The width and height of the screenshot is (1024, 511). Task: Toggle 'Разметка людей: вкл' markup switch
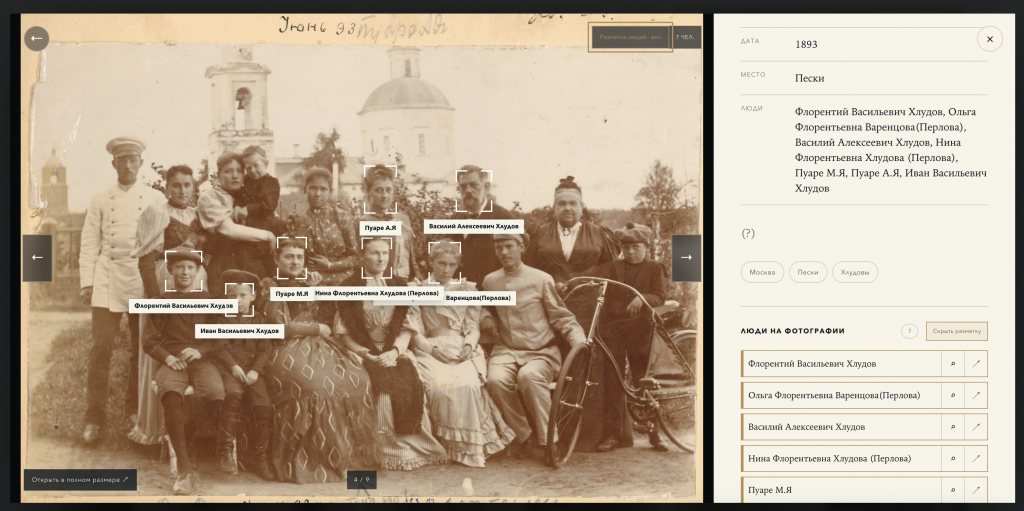(x=630, y=37)
